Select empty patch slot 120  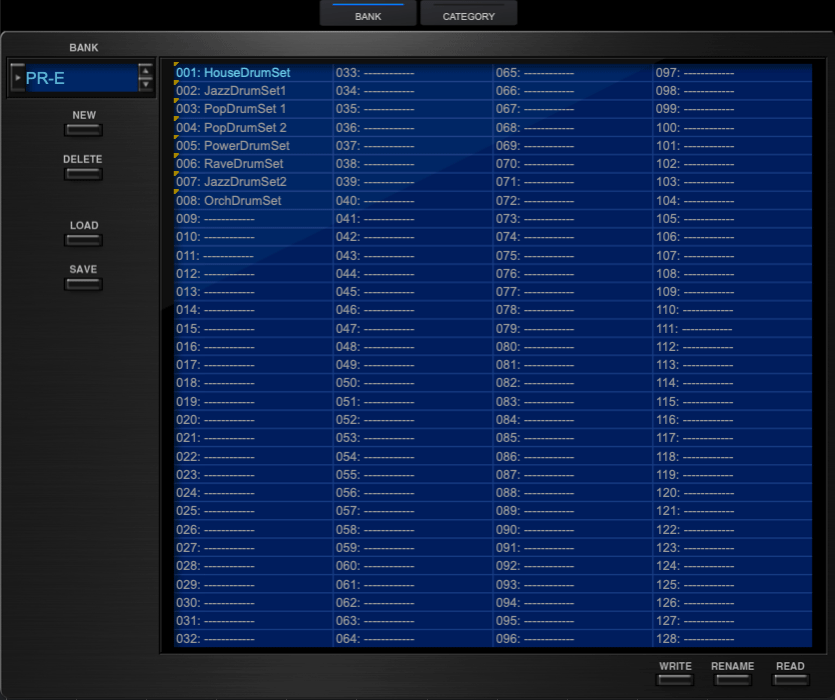click(733, 493)
